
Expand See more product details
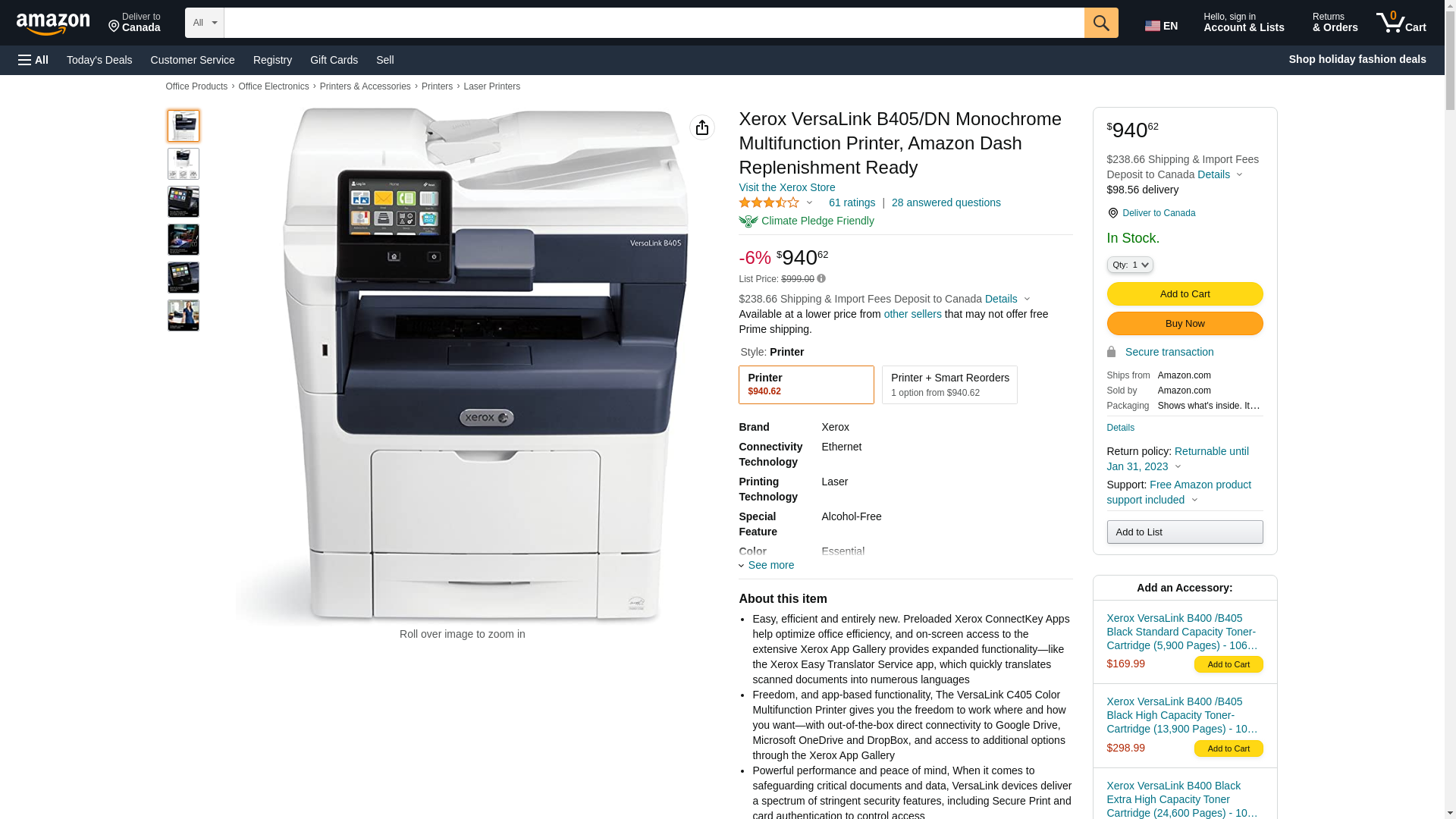pyautogui.click(x=767, y=565)
